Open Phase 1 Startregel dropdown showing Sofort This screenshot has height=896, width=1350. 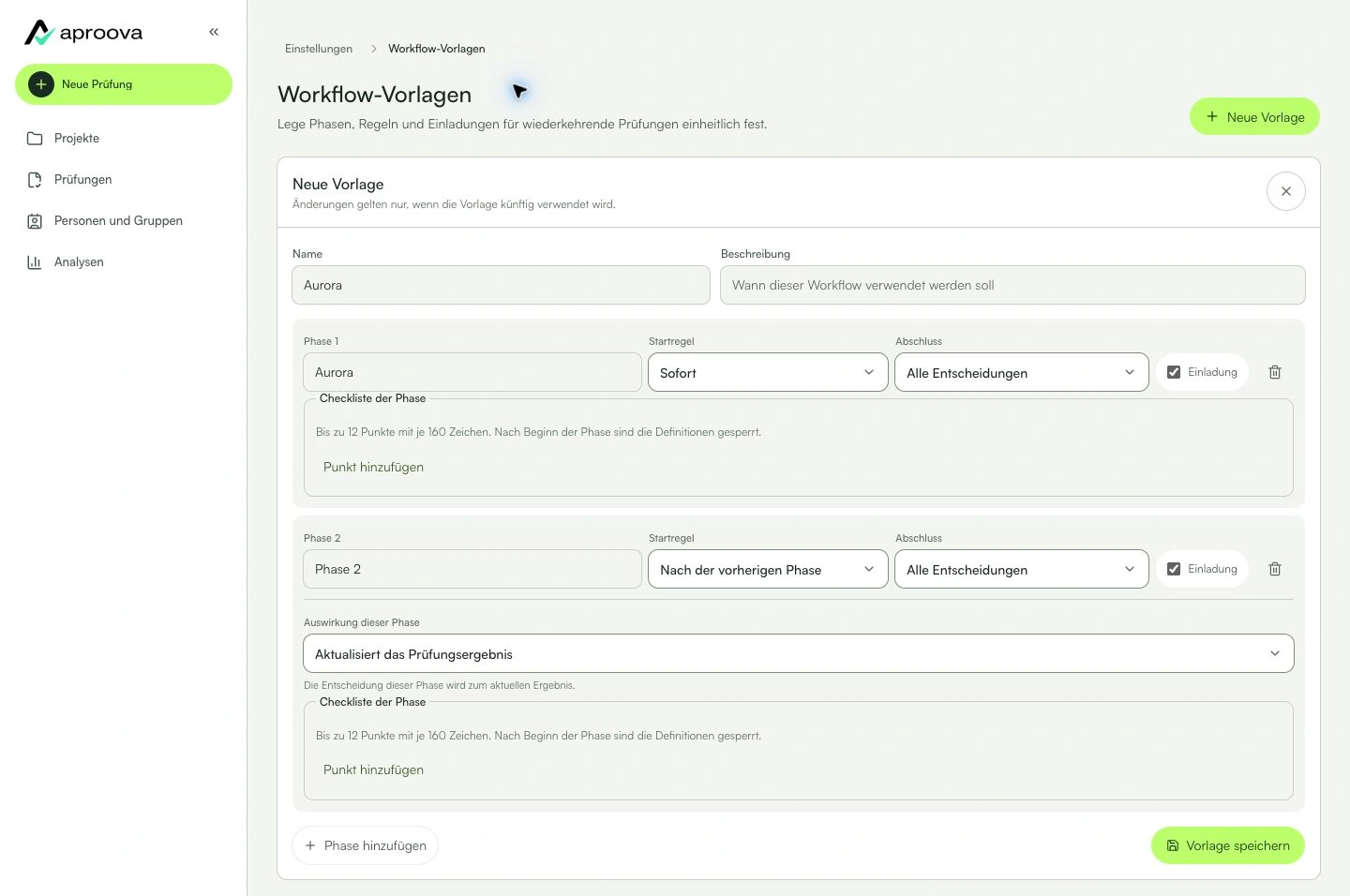click(x=768, y=372)
